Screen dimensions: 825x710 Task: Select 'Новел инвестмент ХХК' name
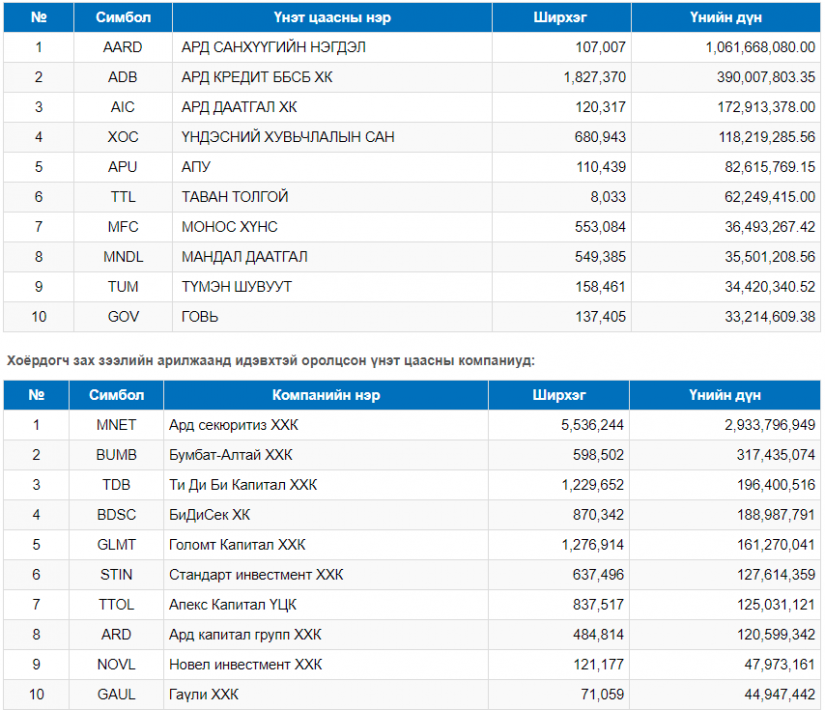pyautogui.click(x=246, y=665)
